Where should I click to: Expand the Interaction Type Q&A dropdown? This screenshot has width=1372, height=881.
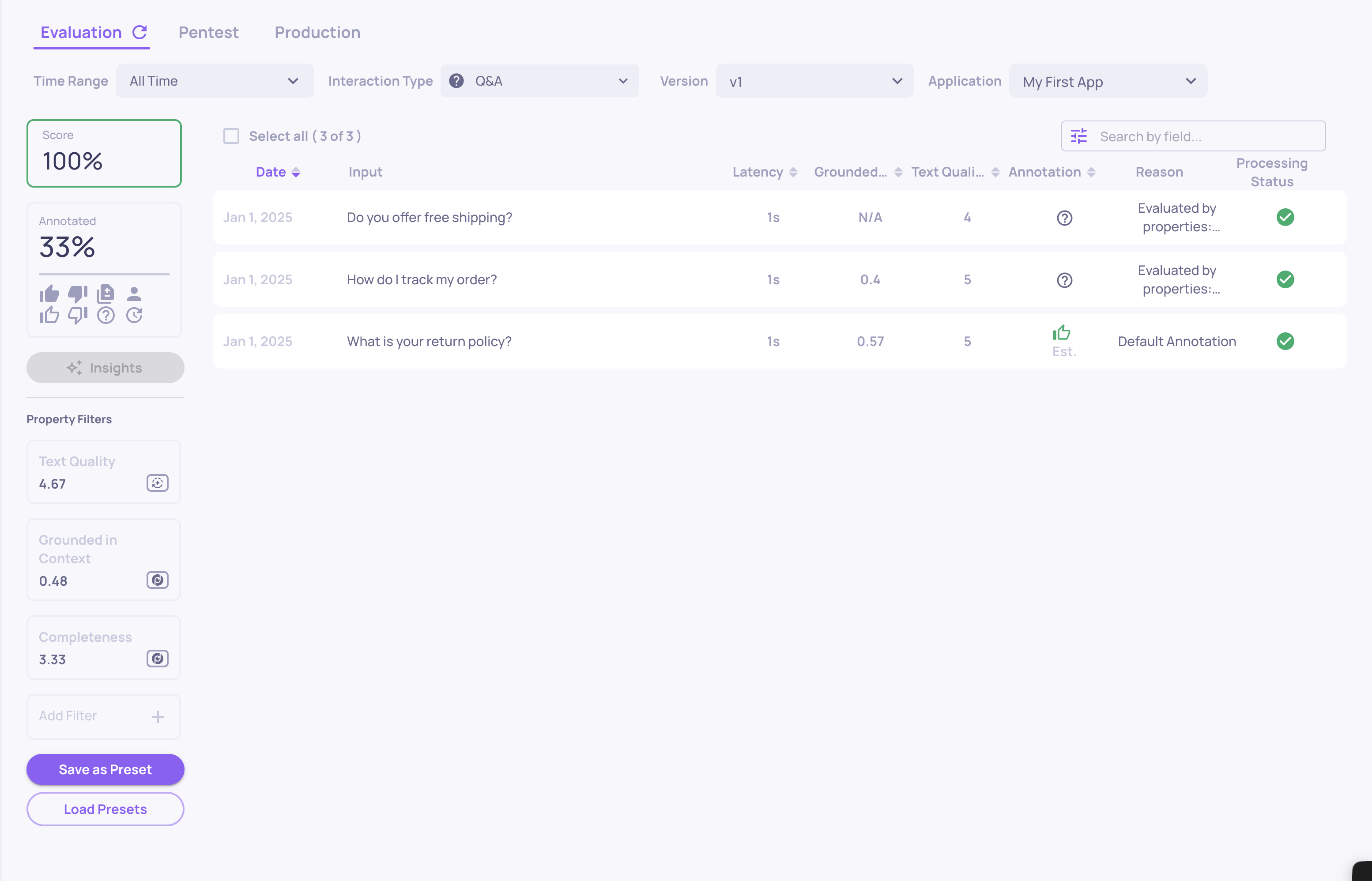tap(539, 81)
